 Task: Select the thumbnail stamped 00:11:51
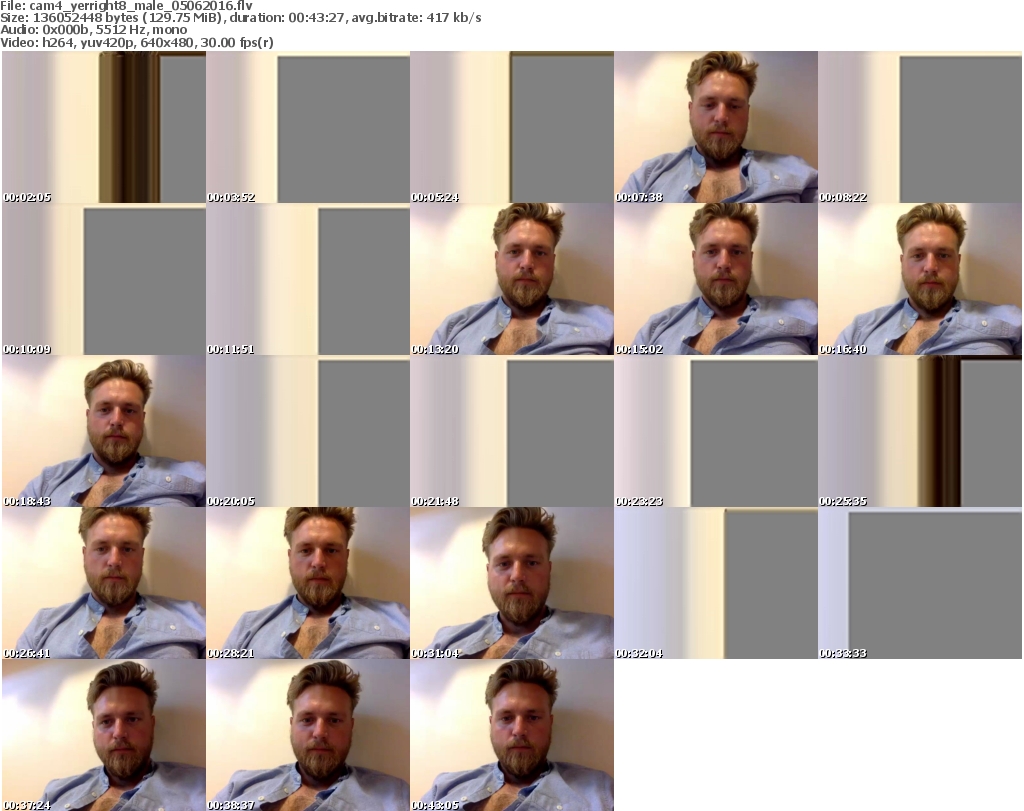[308, 279]
